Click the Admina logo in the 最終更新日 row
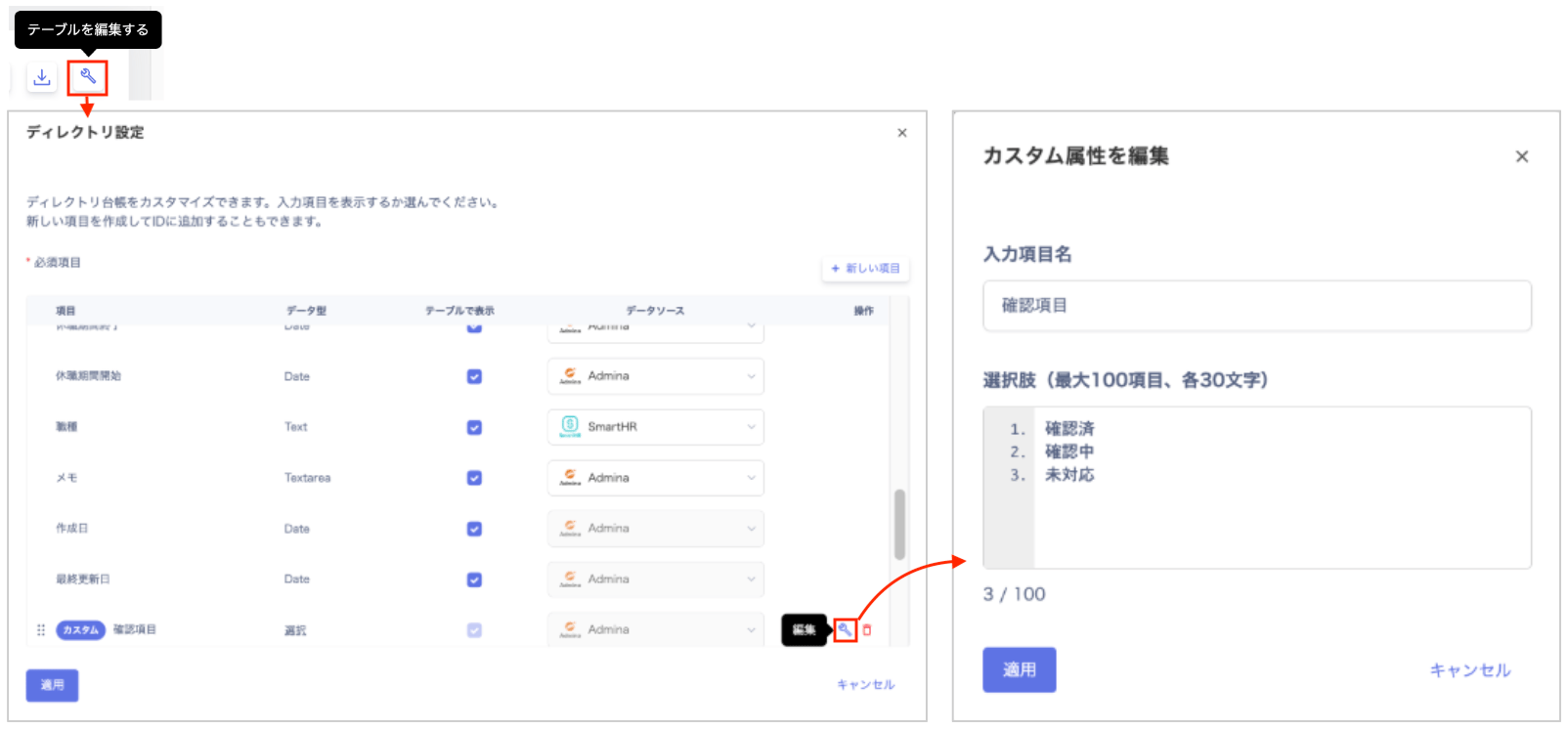 pos(570,579)
